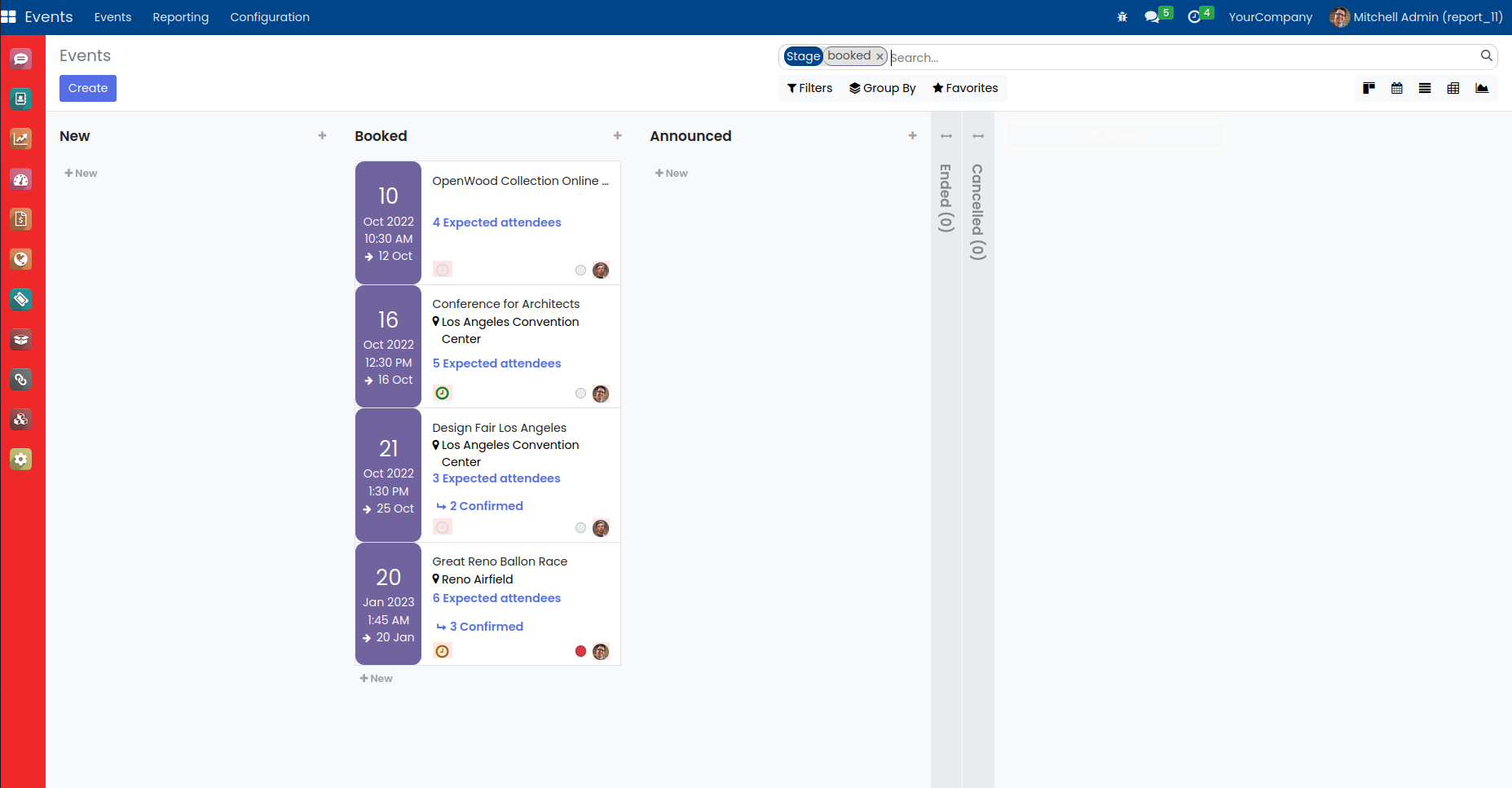Image resolution: width=1512 pixels, height=788 pixels.
Task: Open the Group By dropdown
Action: pyautogui.click(x=882, y=88)
